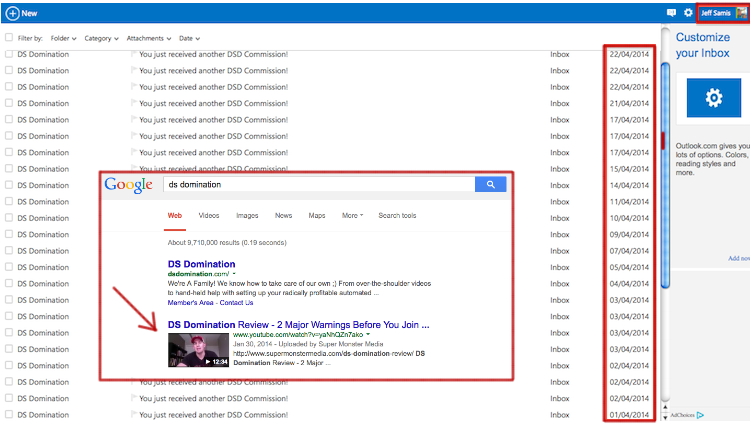Click the blue Customize gear tile

714,98
